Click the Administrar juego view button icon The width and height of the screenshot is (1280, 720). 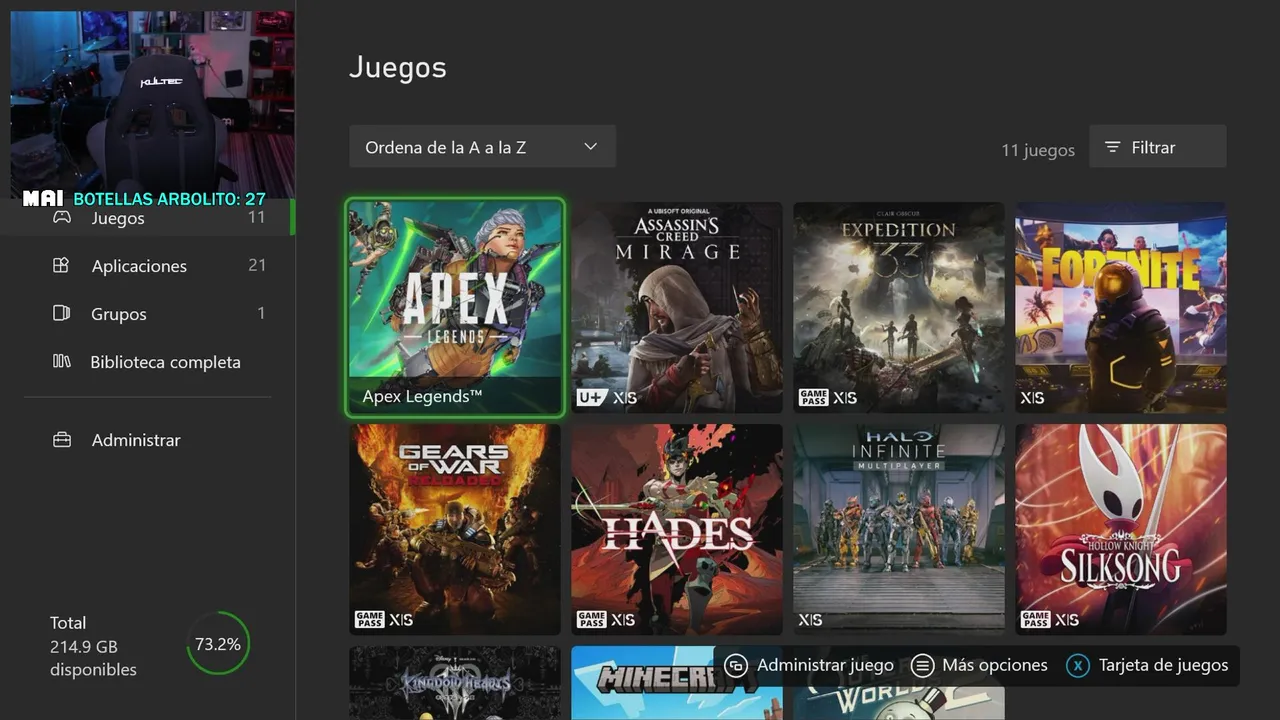[x=736, y=665]
